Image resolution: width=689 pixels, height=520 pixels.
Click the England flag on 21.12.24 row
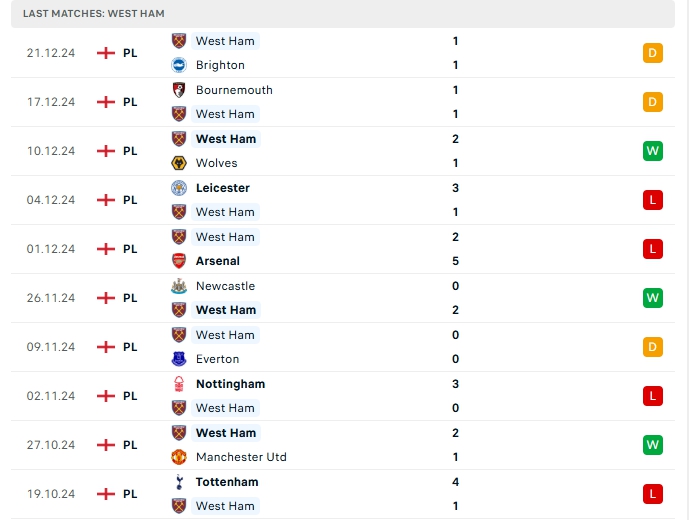[x=106, y=53]
